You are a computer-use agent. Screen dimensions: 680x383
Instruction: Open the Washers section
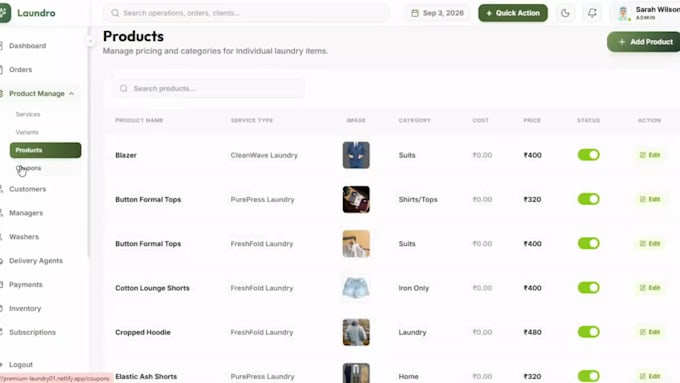24,237
